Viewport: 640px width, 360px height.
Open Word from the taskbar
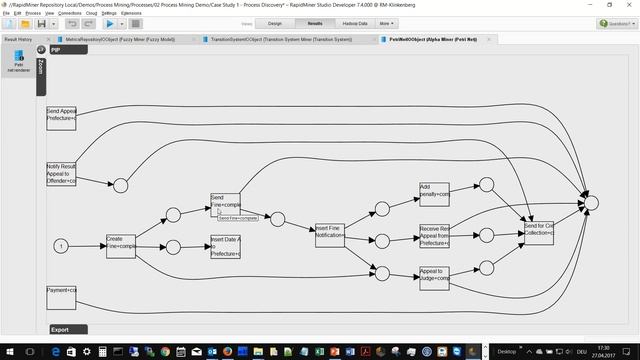350,351
